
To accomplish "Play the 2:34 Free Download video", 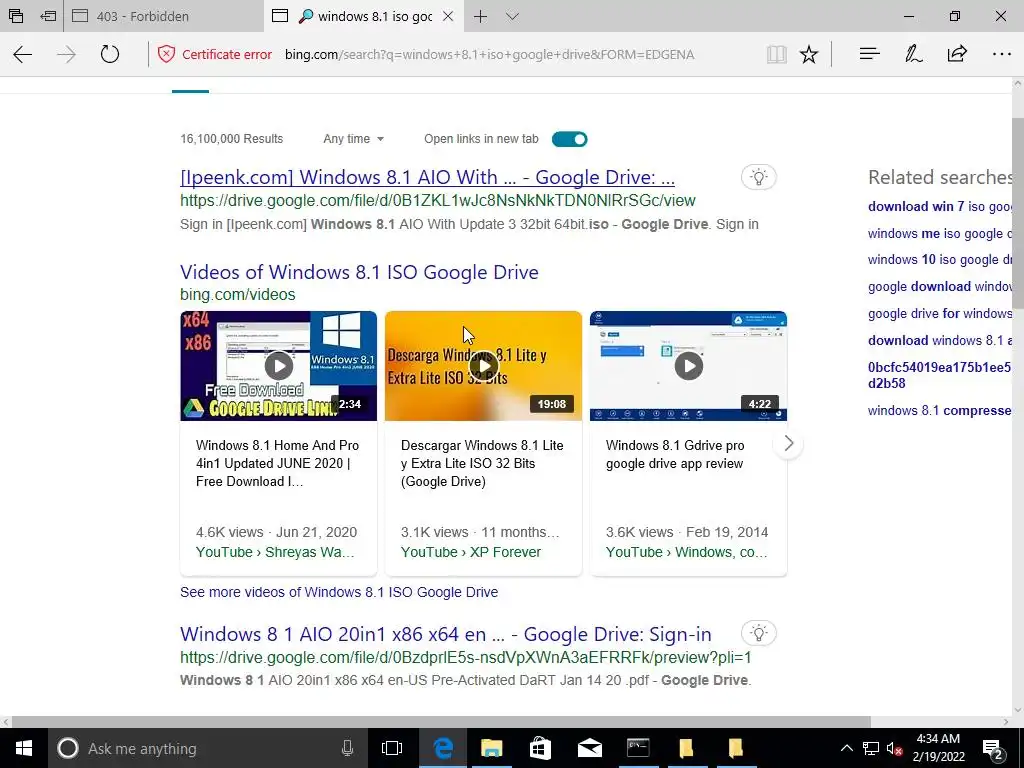I will click(279, 366).
